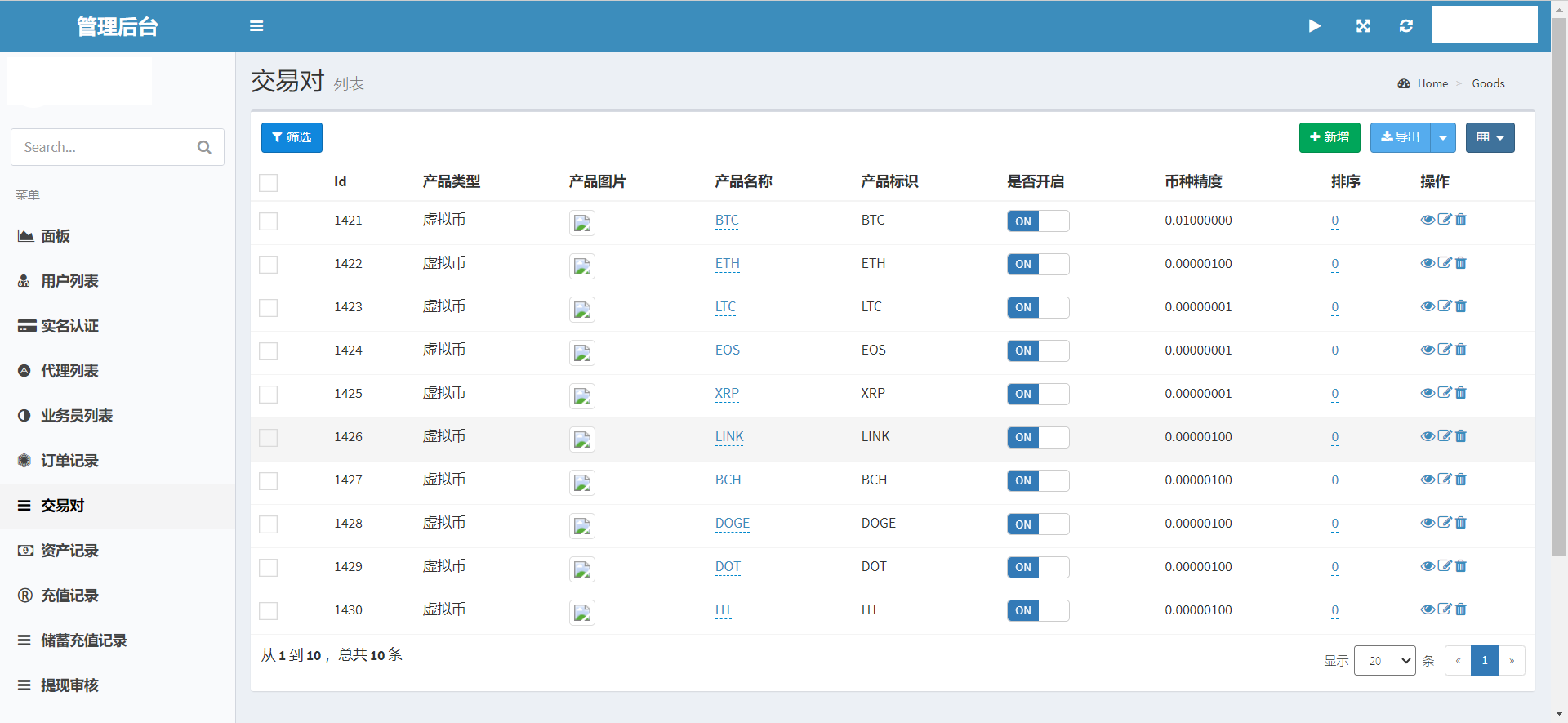Edit the BTC row 1421
The width and height of the screenshot is (1568, 723).
coord(1445,219)
